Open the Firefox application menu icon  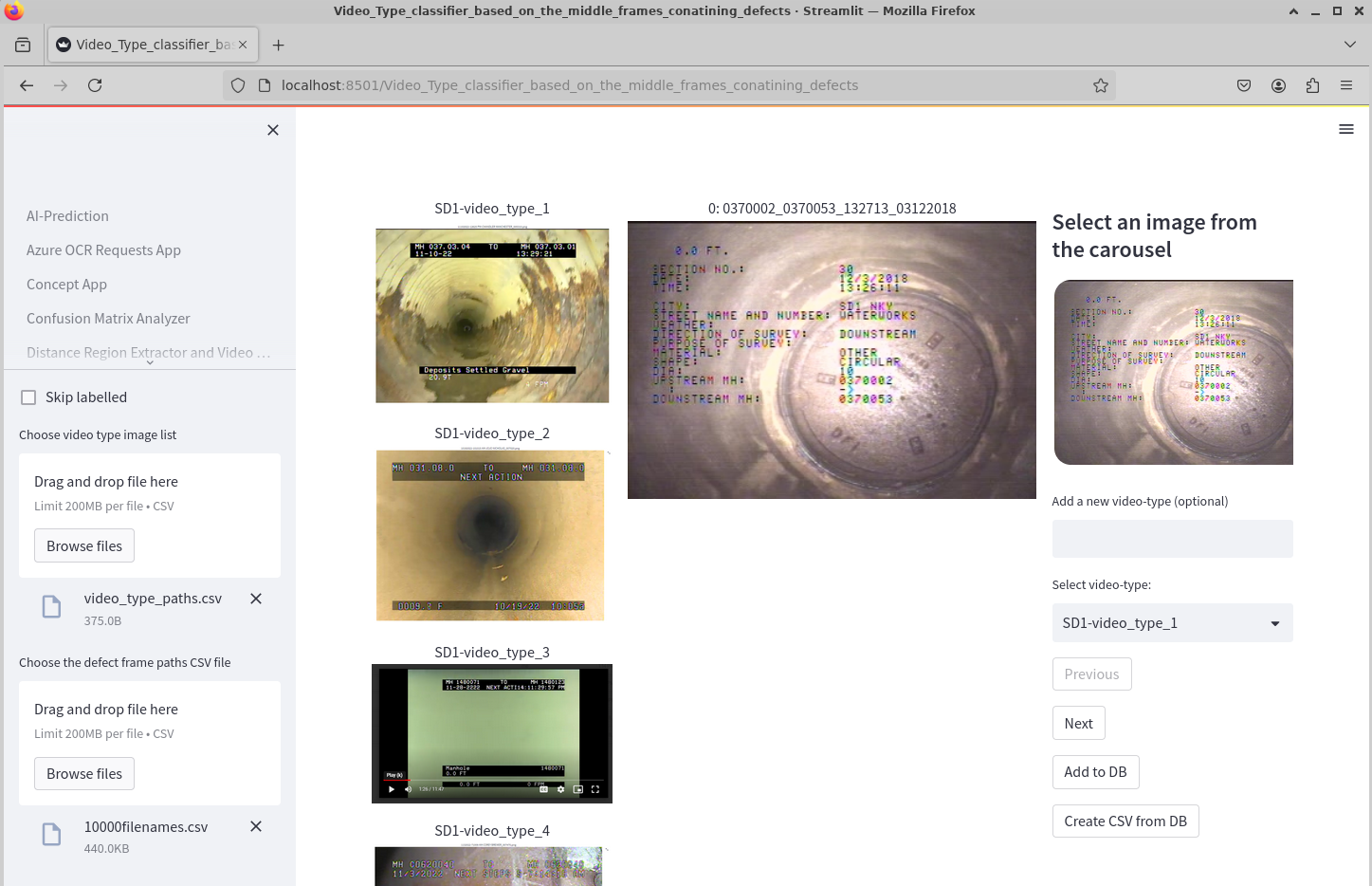[x=1345, y=85]
